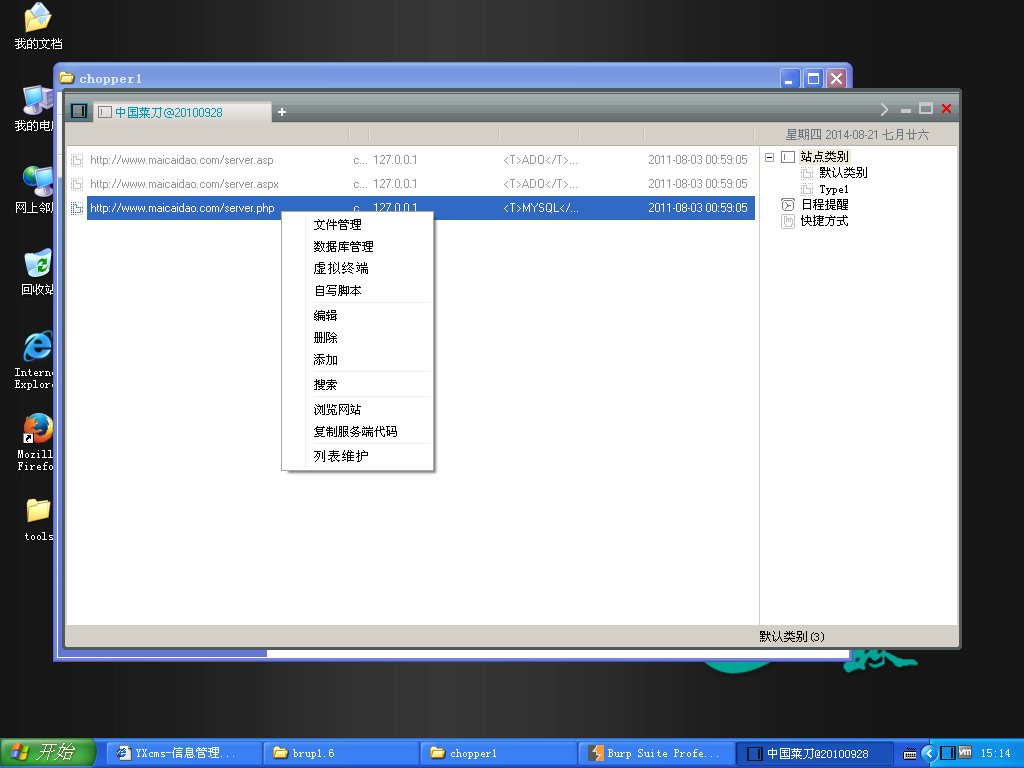
Task: Select 列表维护 menu item
Action: click(x=340, y=456)
